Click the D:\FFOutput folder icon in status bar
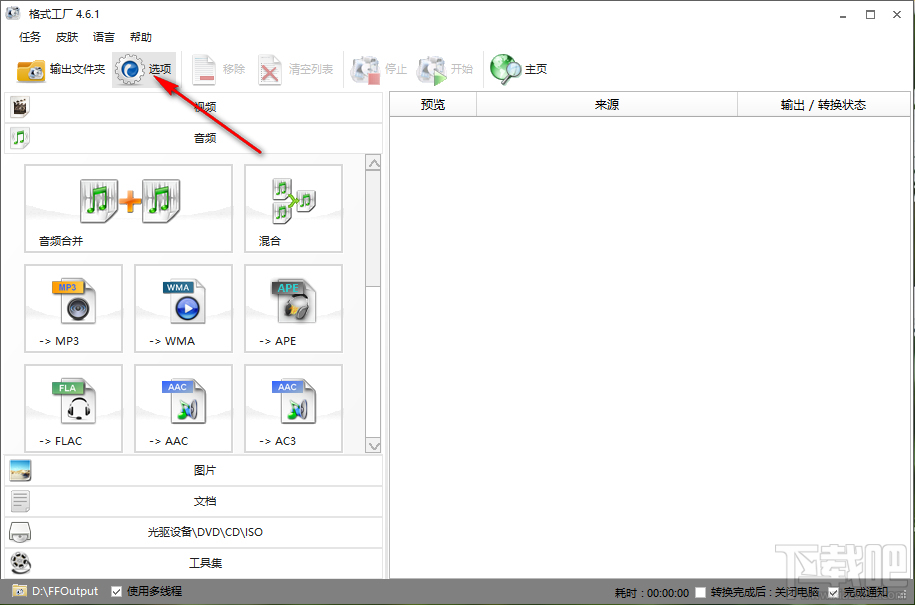The image size is (915, 605). coord(19,591)
